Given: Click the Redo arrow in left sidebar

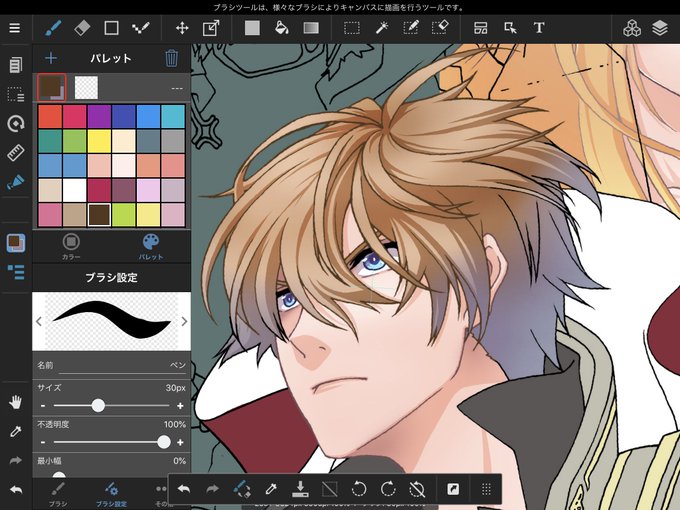Looking at the screenshot, I should pos(16,461).
